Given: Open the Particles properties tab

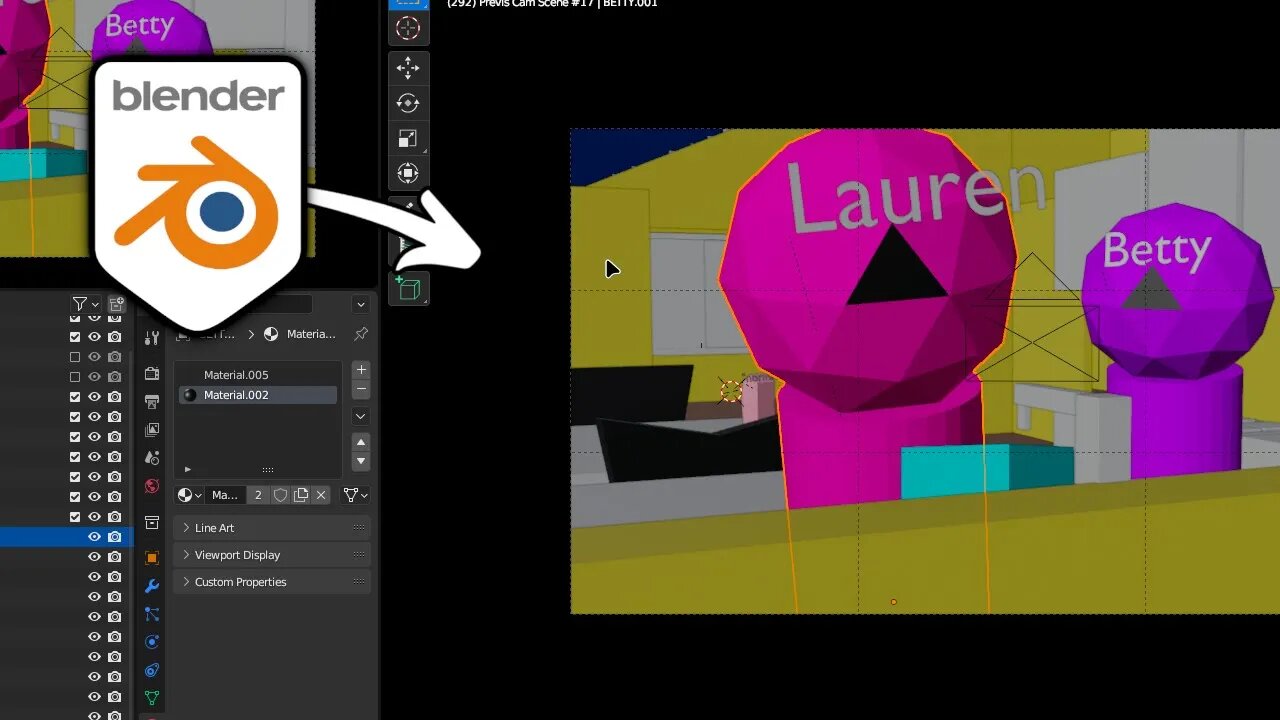Looking at the screenshot, I should point(152,614).
